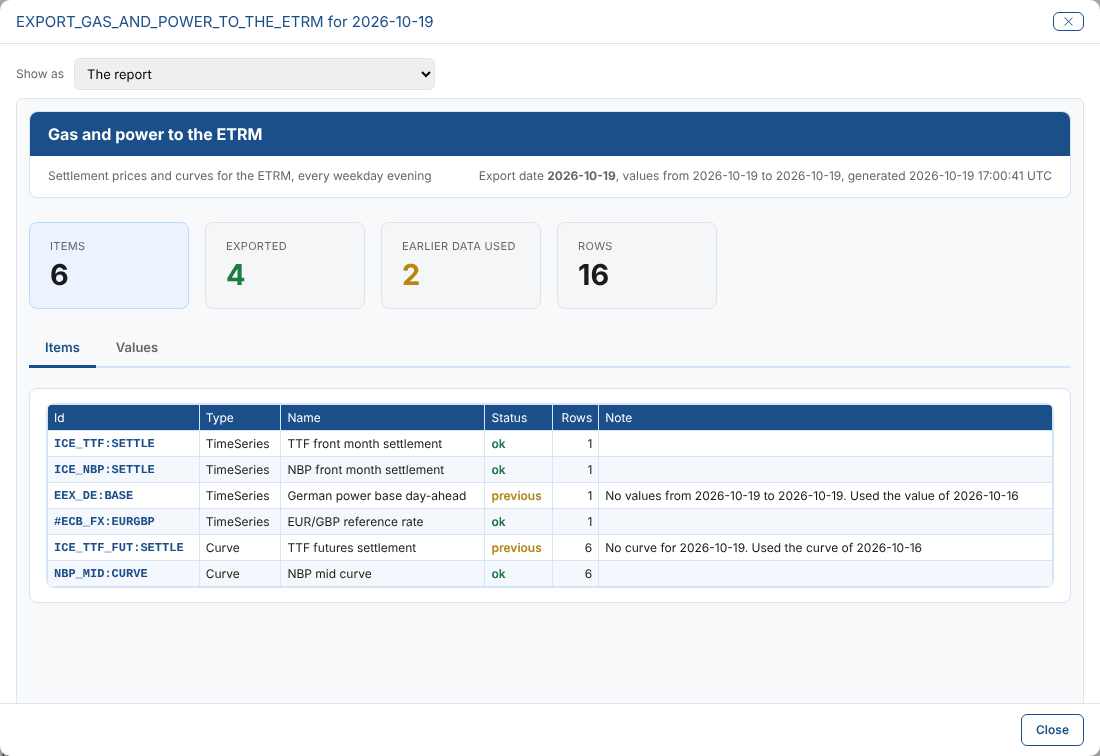Click the Close button
Screen dimensions: 1100x756
(1052, 730)
